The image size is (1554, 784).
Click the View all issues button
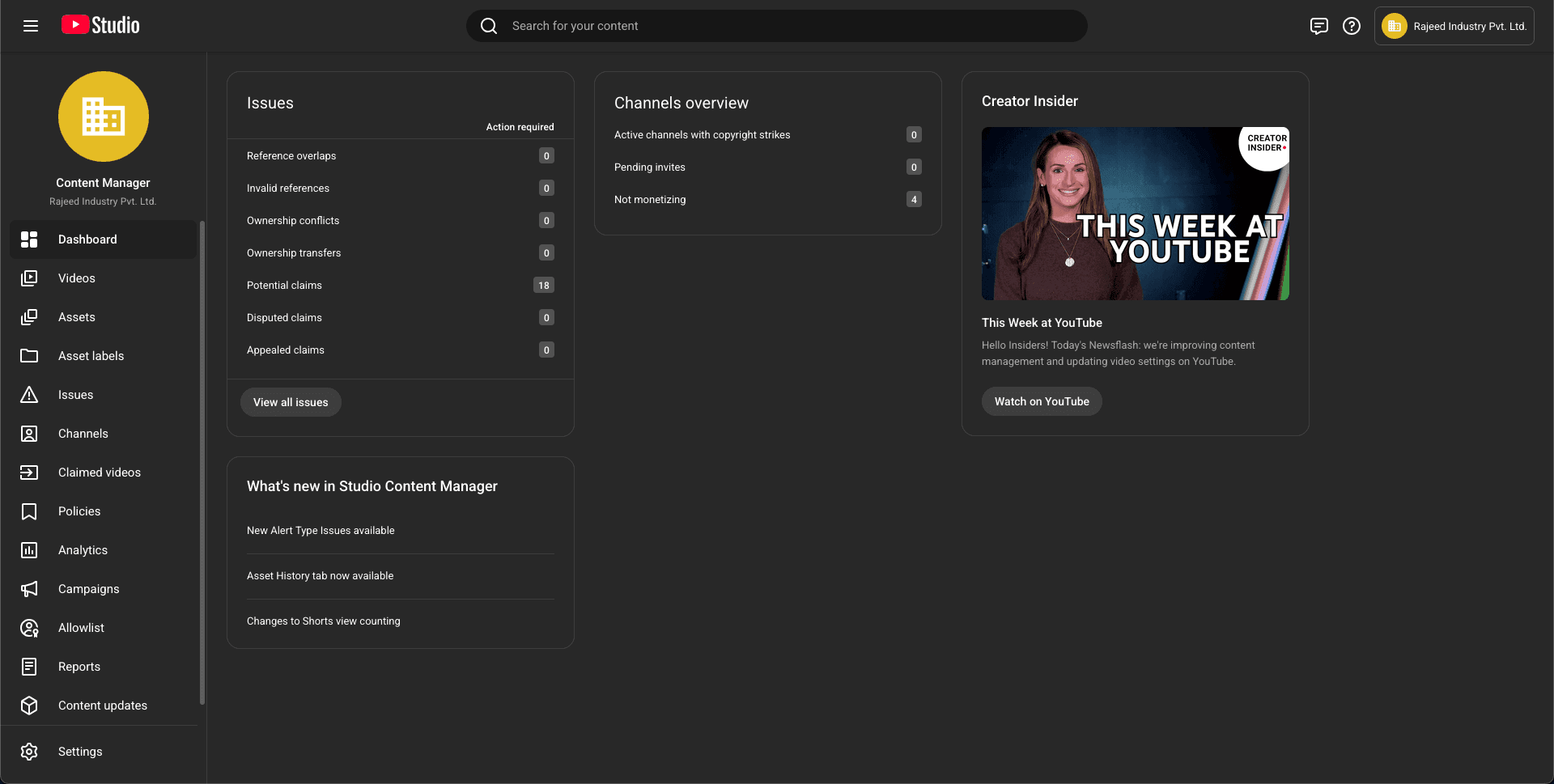point(291,402)
